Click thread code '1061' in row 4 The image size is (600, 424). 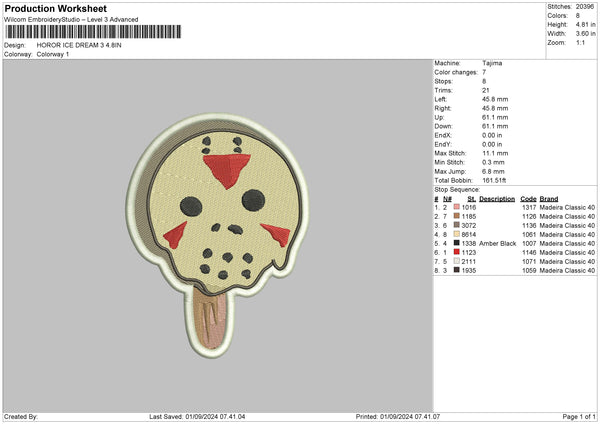(529, 234)
